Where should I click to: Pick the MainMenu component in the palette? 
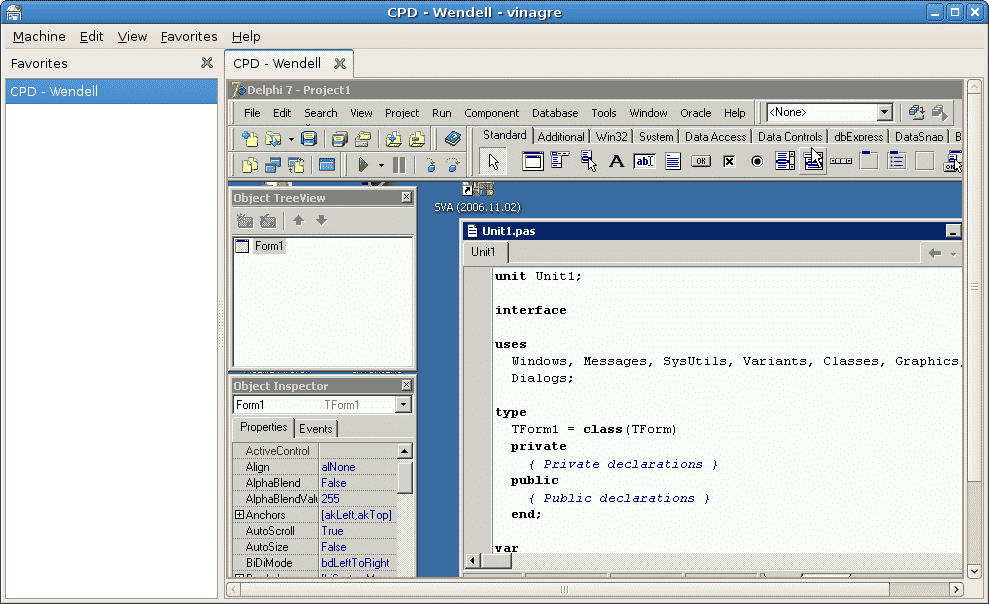[560, 161]
